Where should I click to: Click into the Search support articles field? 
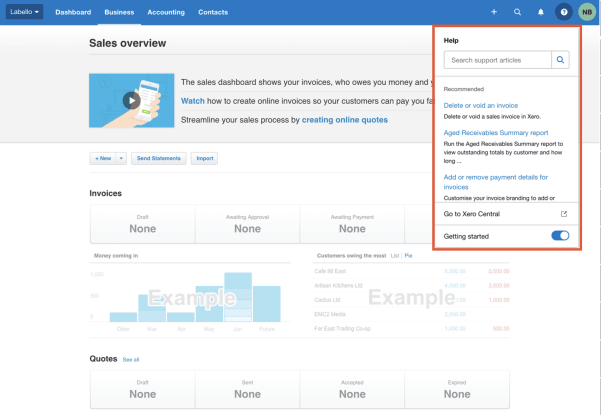point(497,60)
